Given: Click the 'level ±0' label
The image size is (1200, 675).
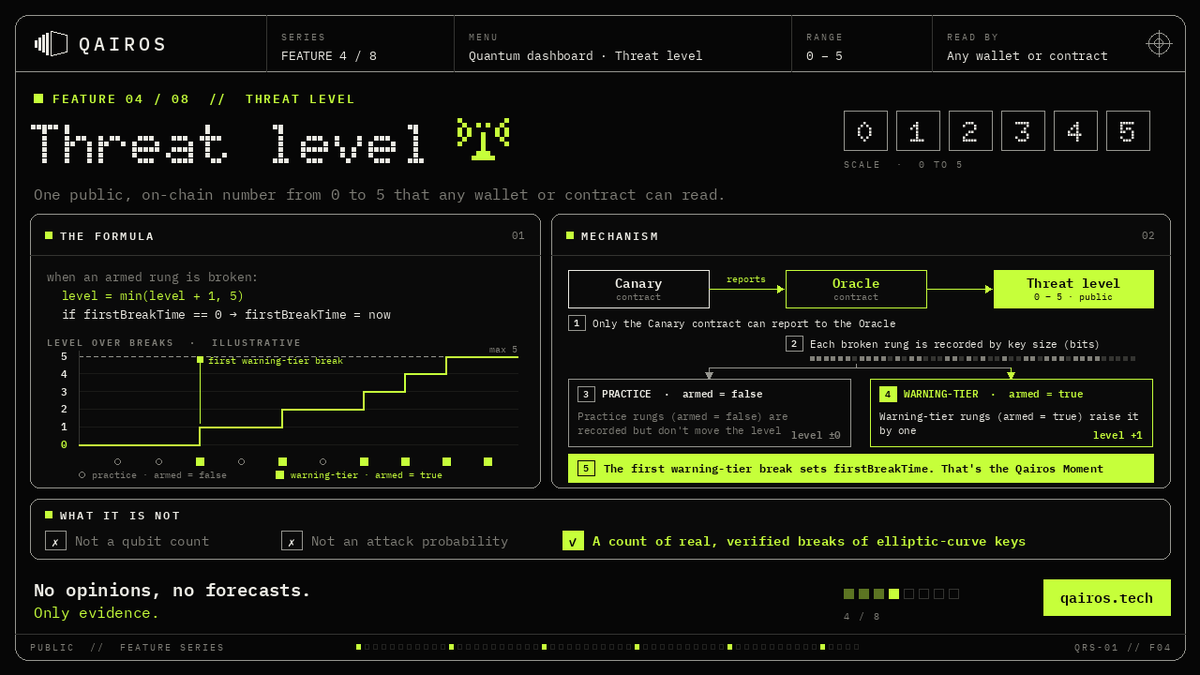Looking at the screenshot, I should click(816, 435).
